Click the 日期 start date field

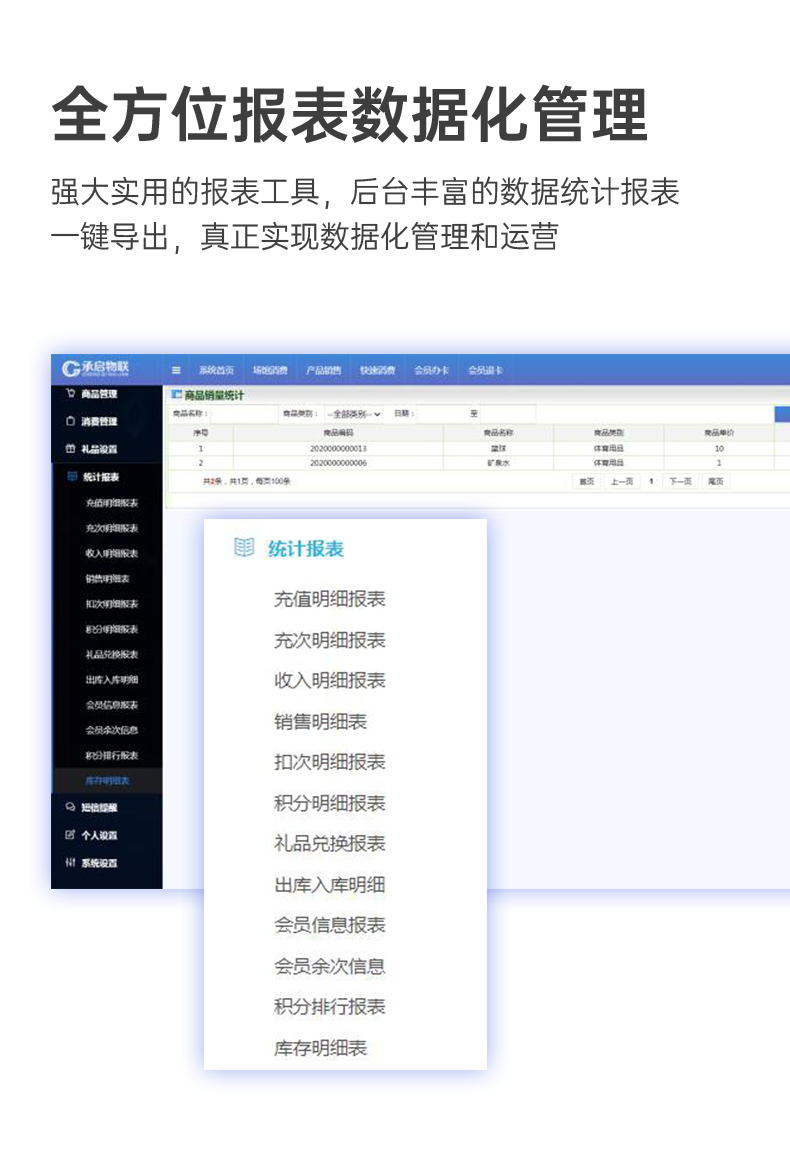coord(441,414)
